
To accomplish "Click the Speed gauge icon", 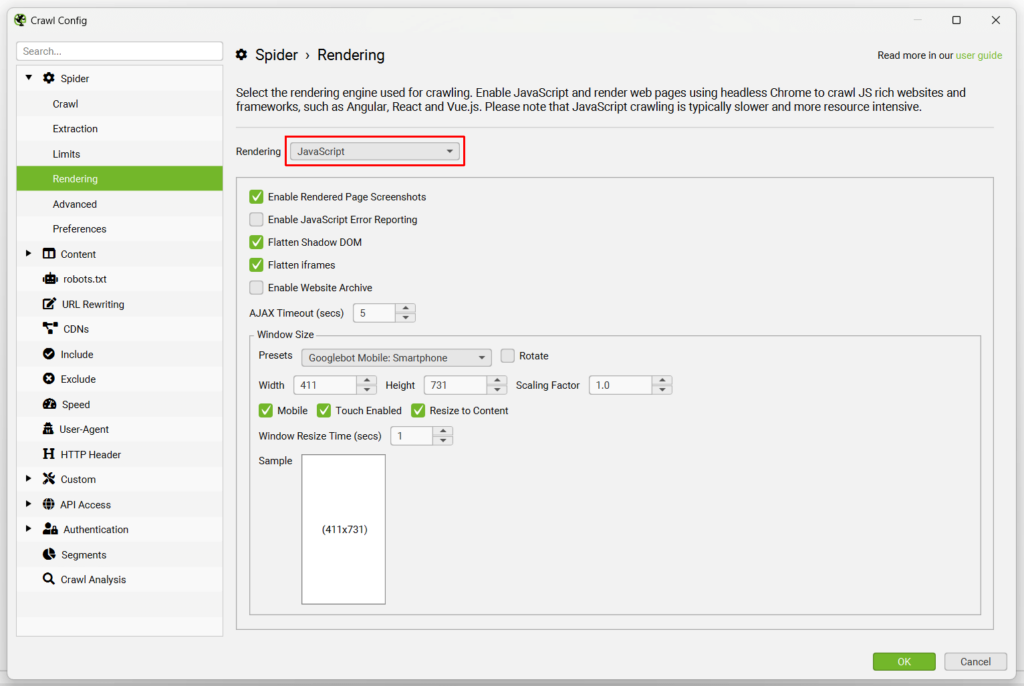I will coord(50,404).
